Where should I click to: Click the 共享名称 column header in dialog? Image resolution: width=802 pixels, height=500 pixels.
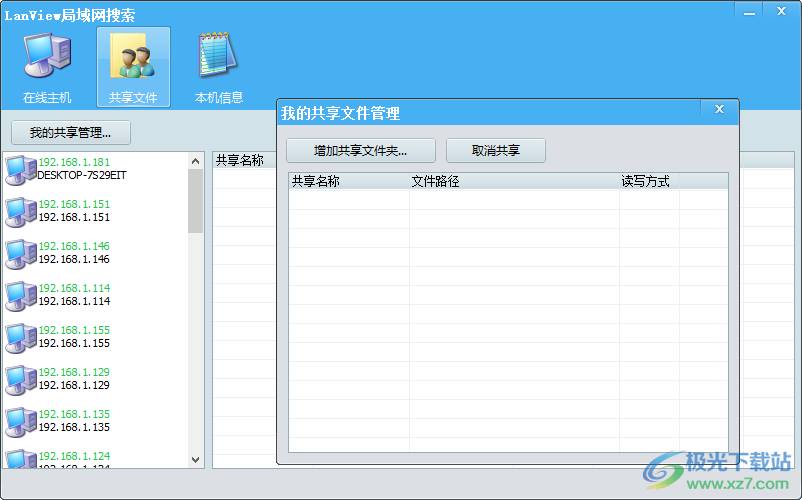pos(349,181)
